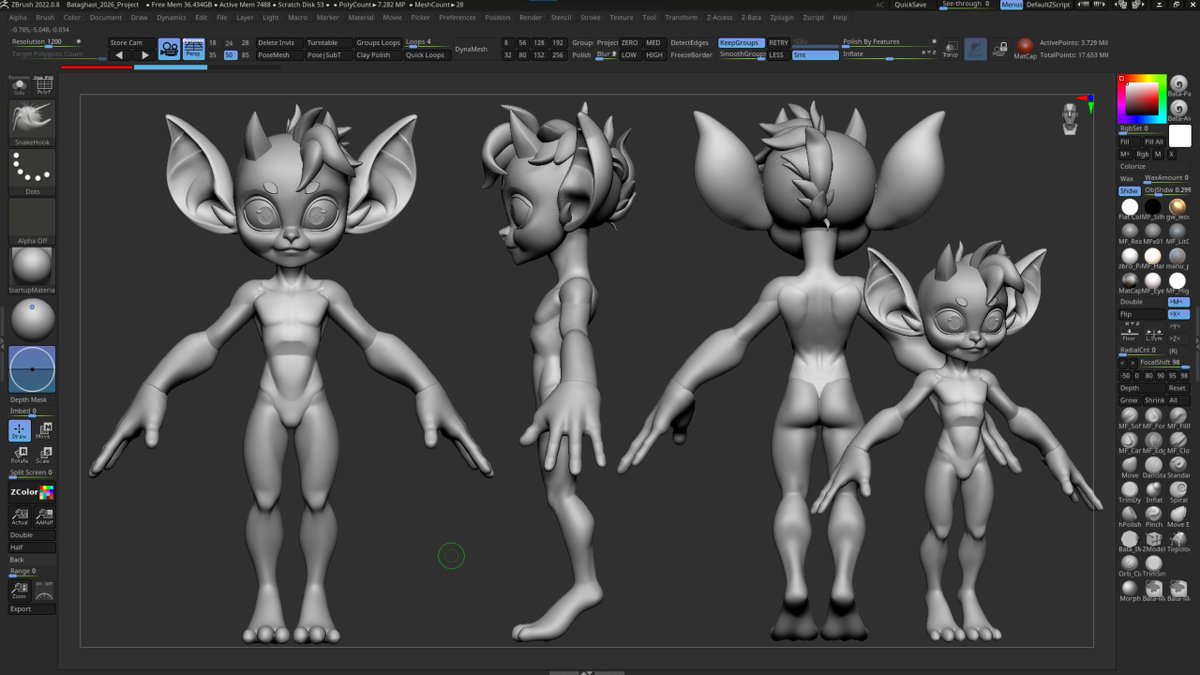
Task: Click the camera head view indicator
Action: click(x=1070, y=117)
